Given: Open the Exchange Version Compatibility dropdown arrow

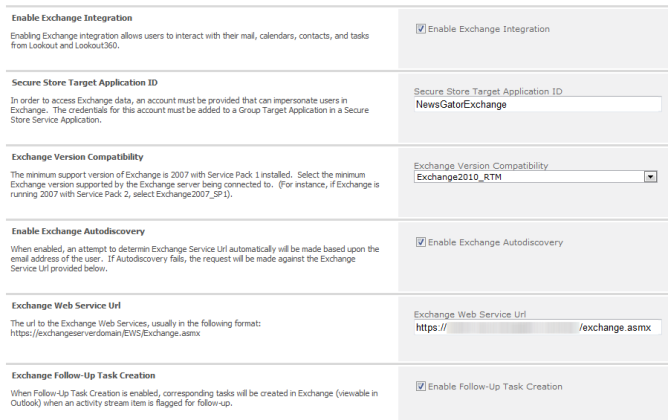Looking at the screenshot, I should (650, 177).
